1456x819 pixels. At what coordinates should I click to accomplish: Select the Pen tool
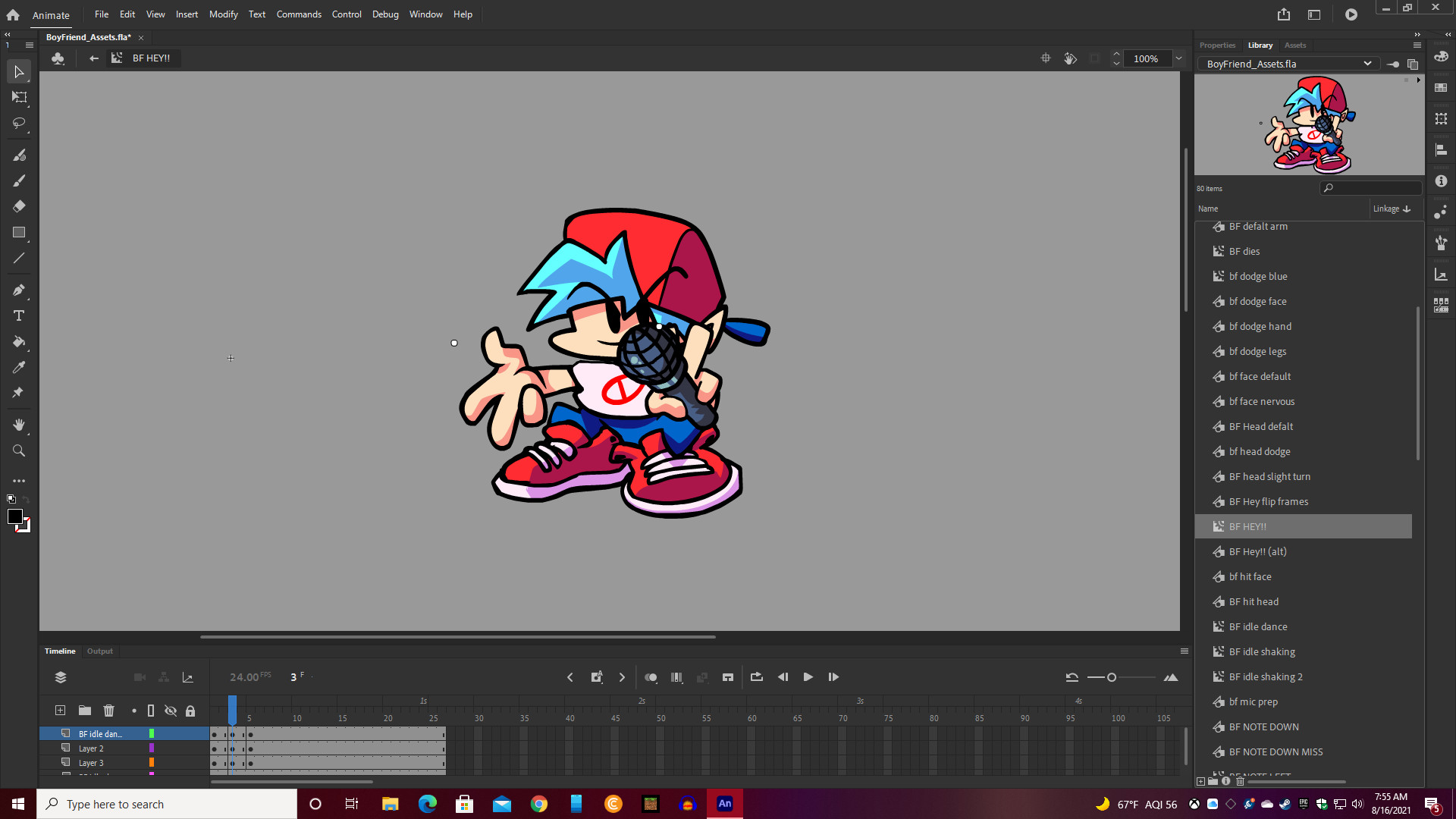pos(19,290)
